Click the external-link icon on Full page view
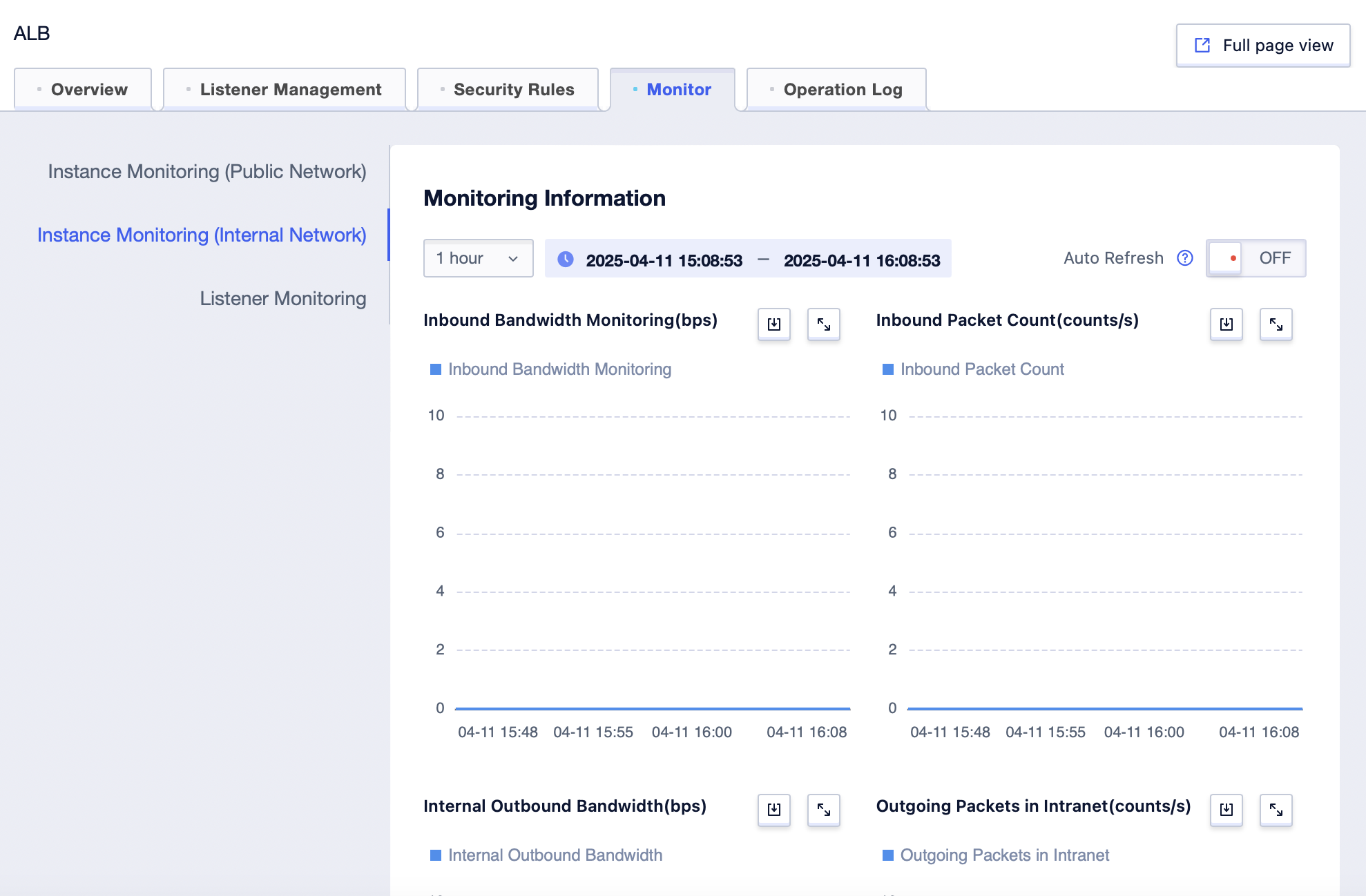Viewport: 1366px width, 896px height. [x=1202, y=46]
